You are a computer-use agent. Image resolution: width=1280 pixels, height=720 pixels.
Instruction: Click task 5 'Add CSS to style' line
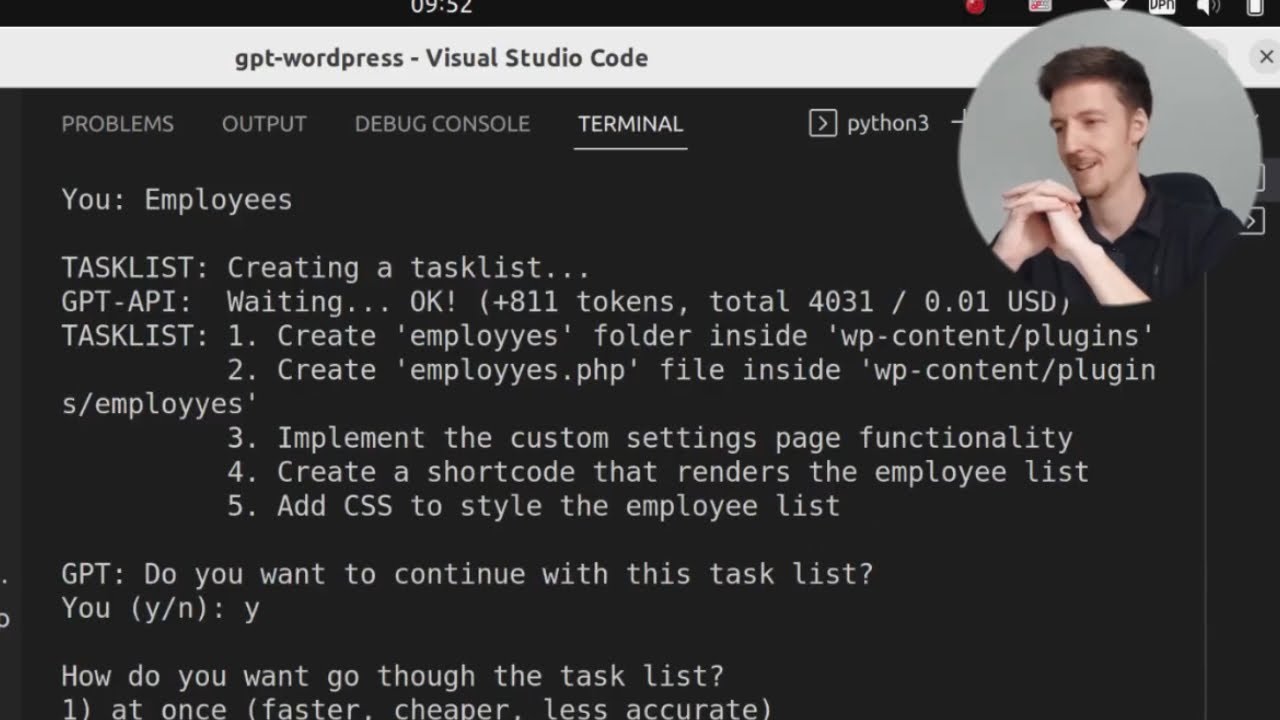(533, 506)
